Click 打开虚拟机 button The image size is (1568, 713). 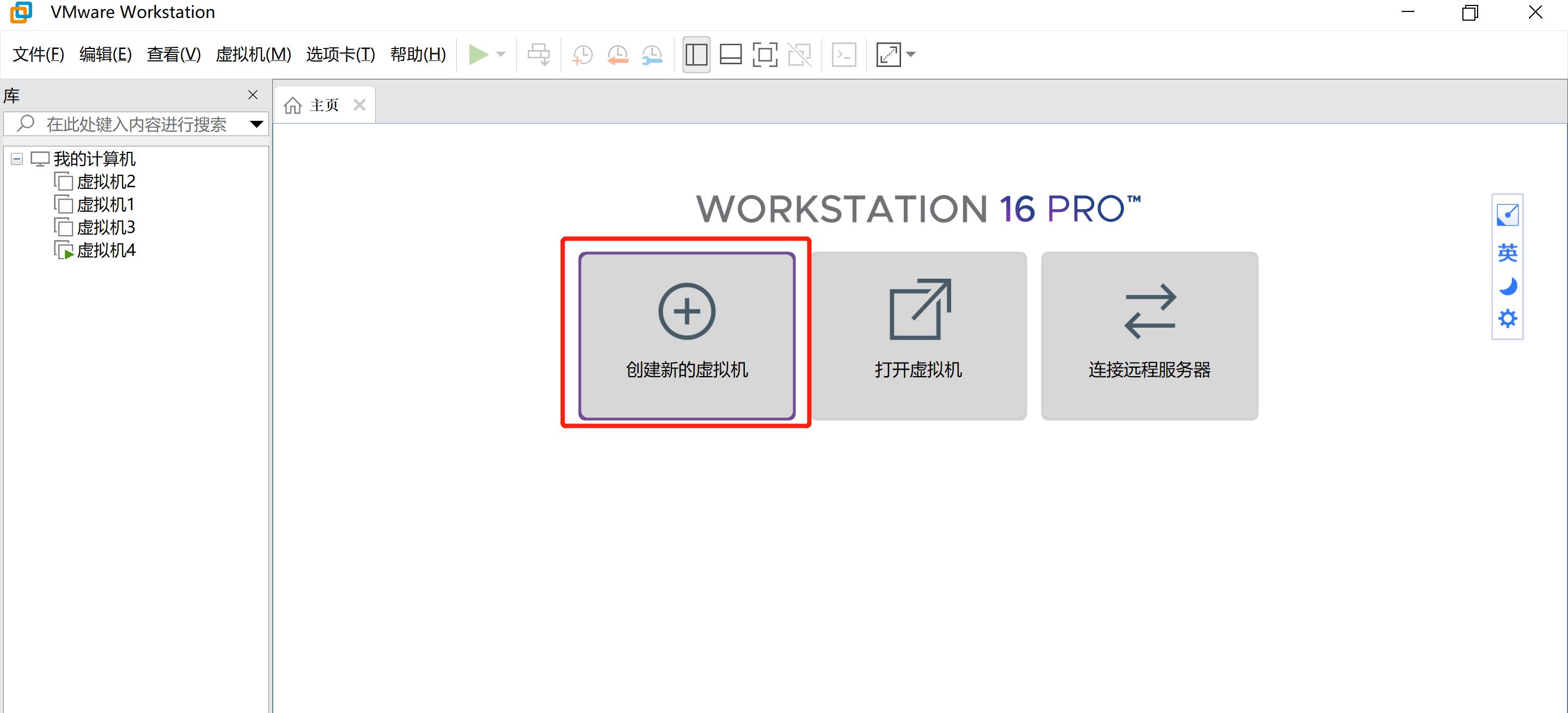tap(919, 336)
